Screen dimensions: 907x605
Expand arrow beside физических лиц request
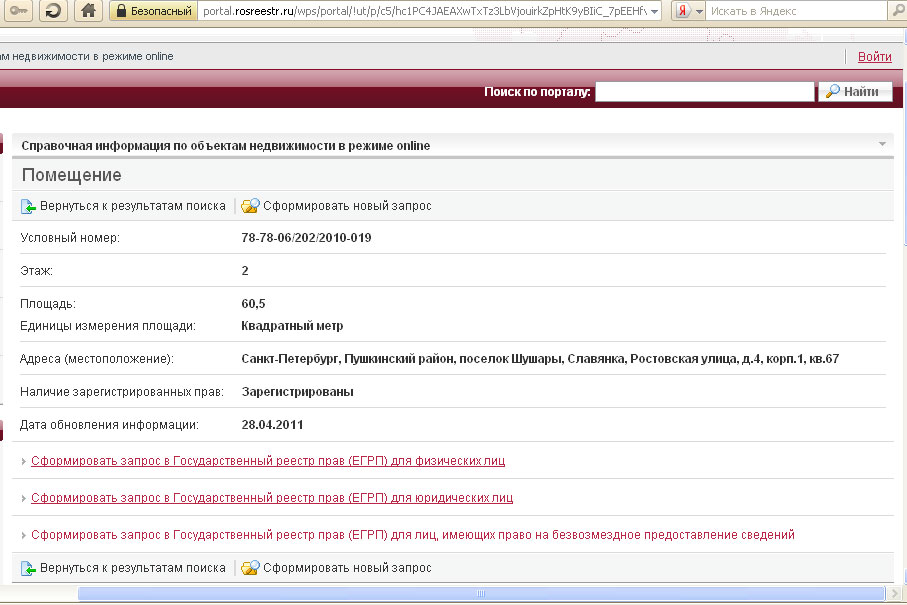point(24,462)
